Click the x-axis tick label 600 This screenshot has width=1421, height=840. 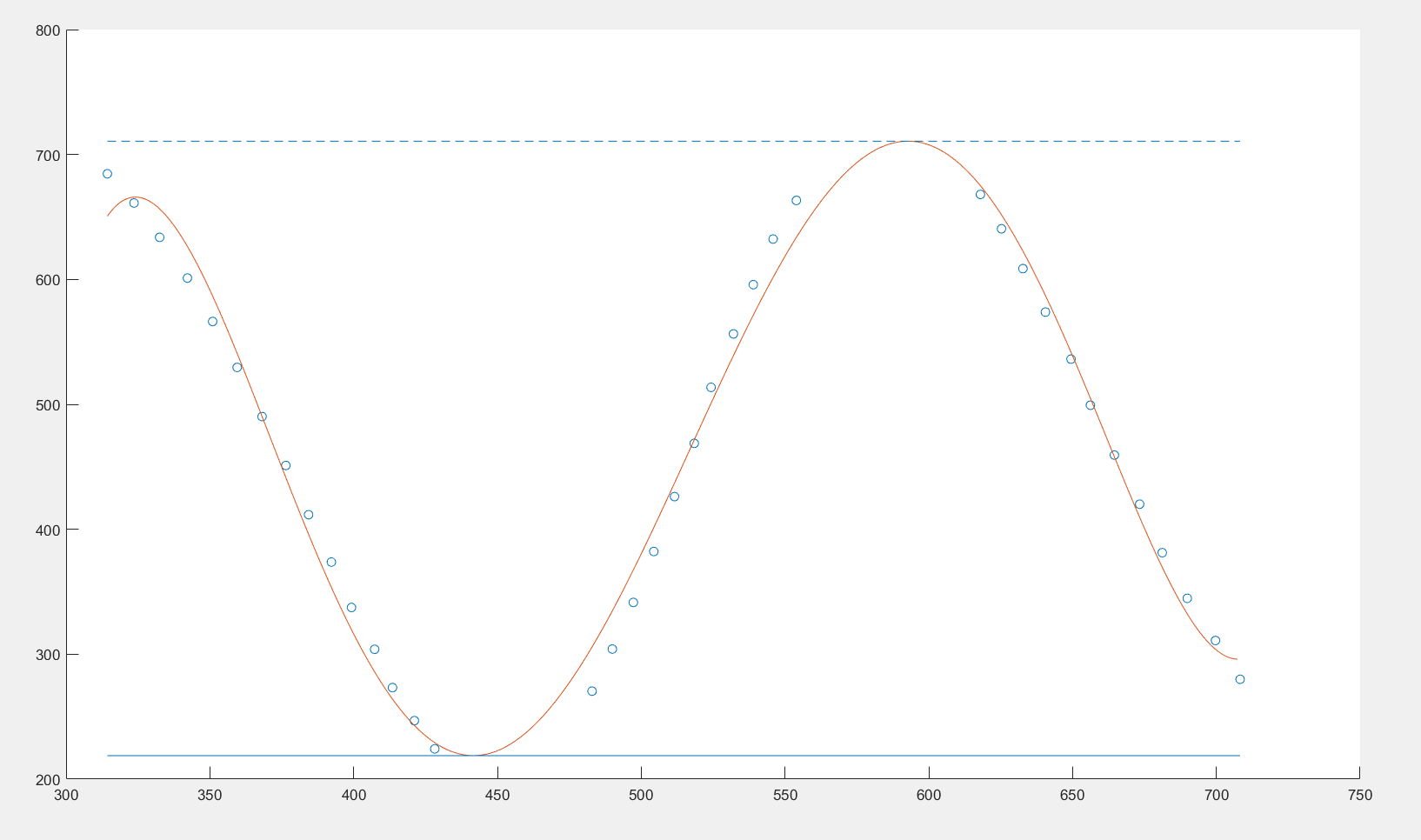pyautogui.click(x=929, y=795)
